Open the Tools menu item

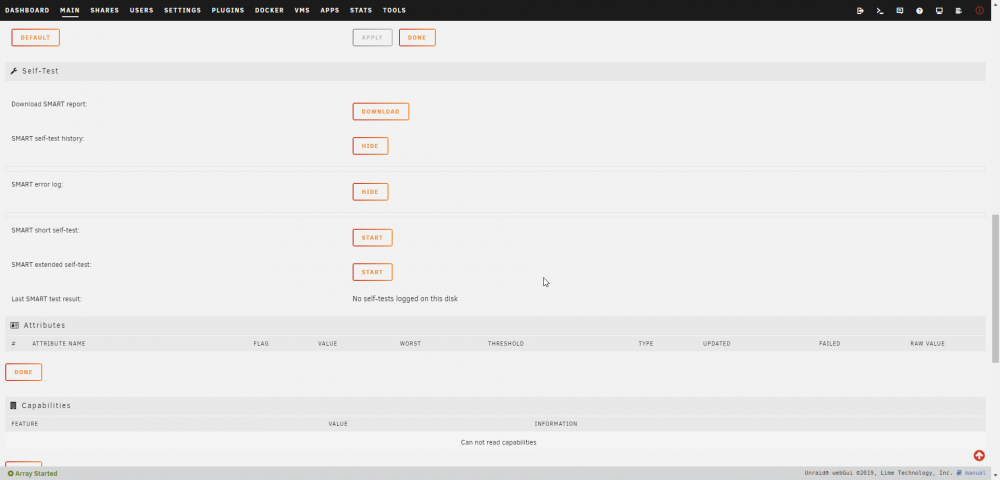(394, 10)
